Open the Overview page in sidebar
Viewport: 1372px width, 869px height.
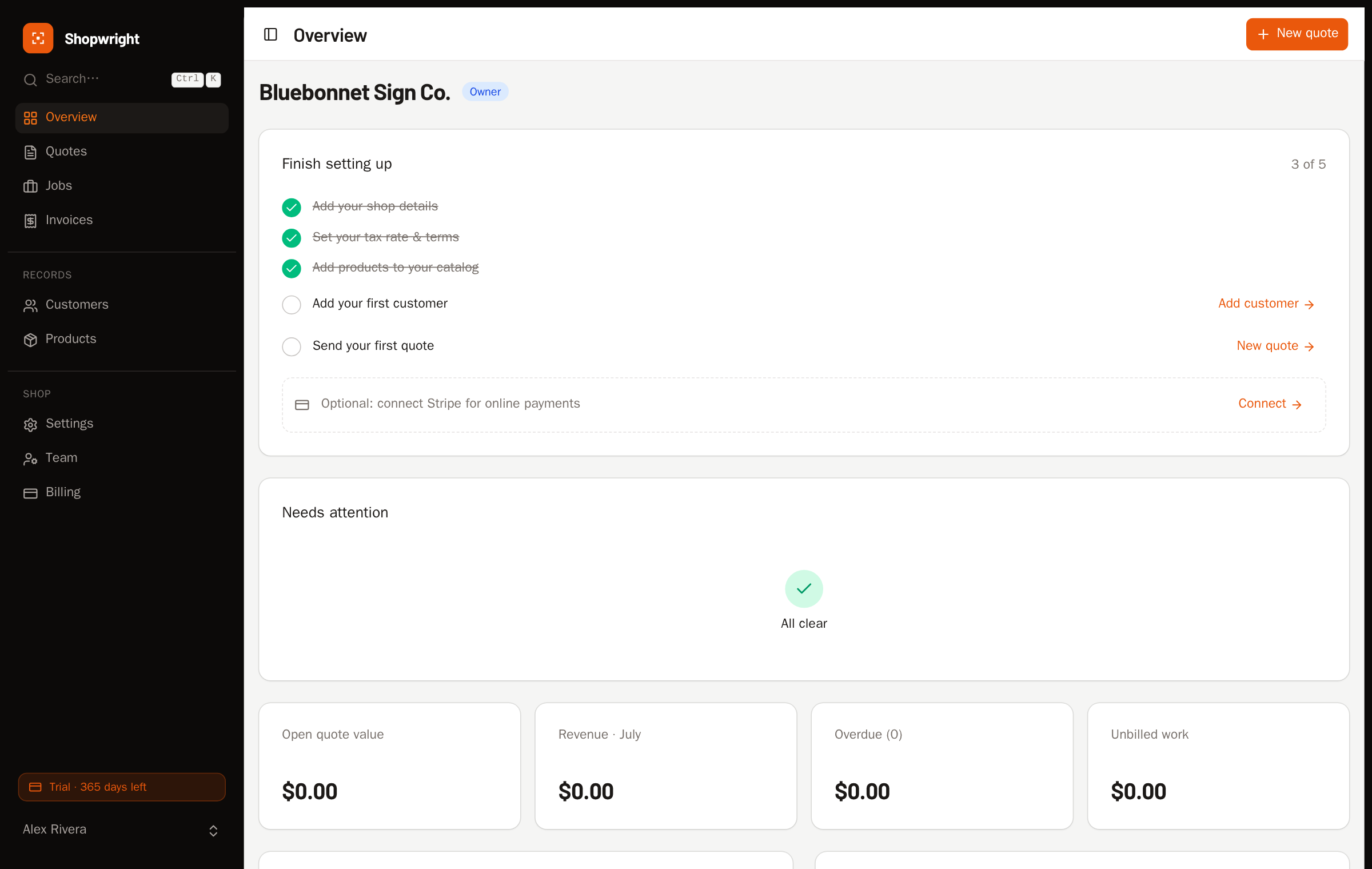click(x=122, y=118)
